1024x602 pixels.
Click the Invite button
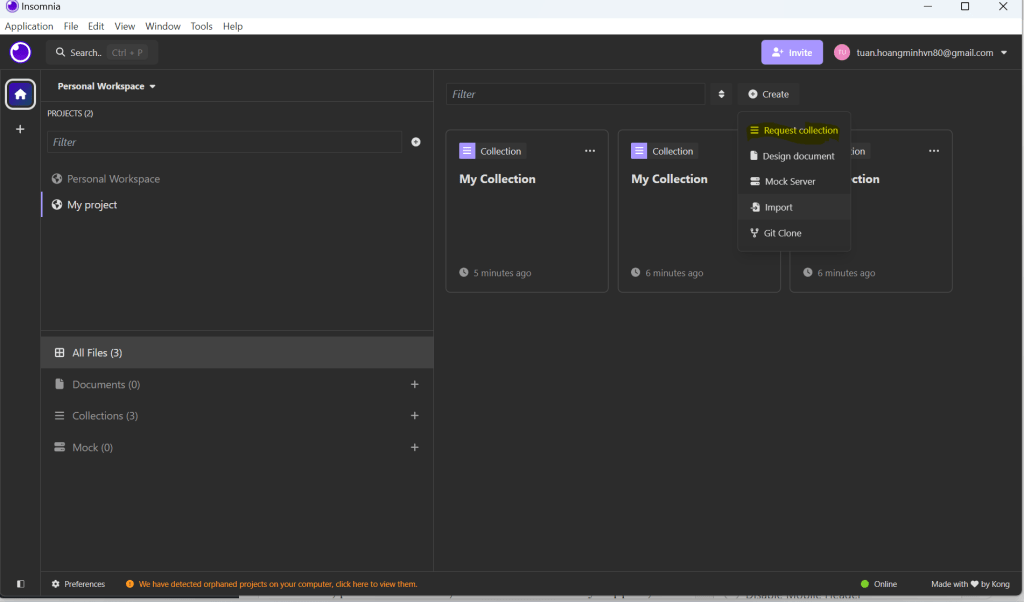click(791, 53)
